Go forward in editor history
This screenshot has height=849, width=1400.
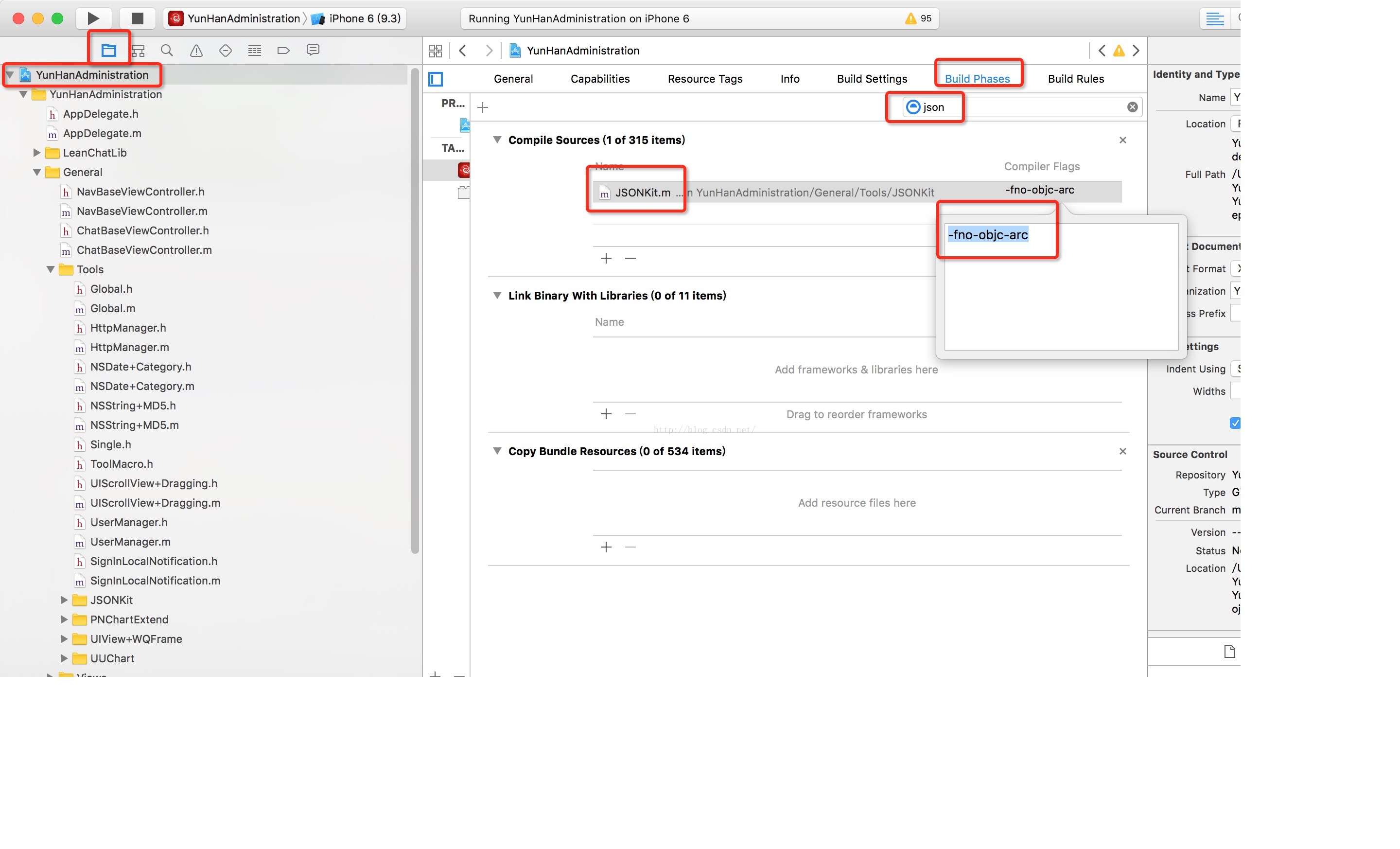(x=489, y=51)
